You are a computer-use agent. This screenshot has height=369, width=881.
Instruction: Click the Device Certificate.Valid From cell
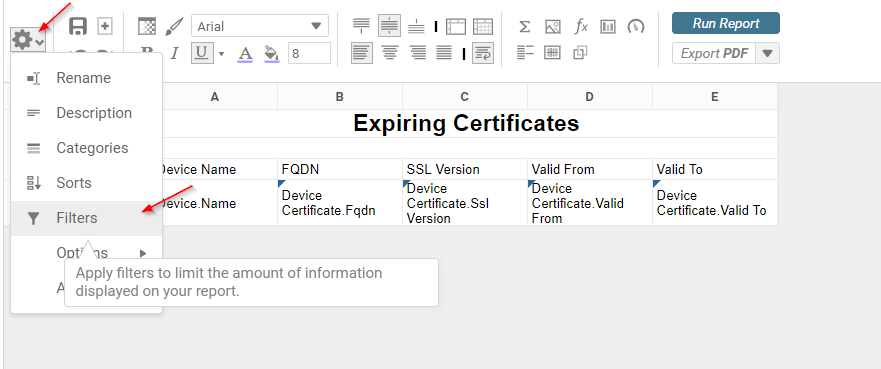[x=589, y=203]
